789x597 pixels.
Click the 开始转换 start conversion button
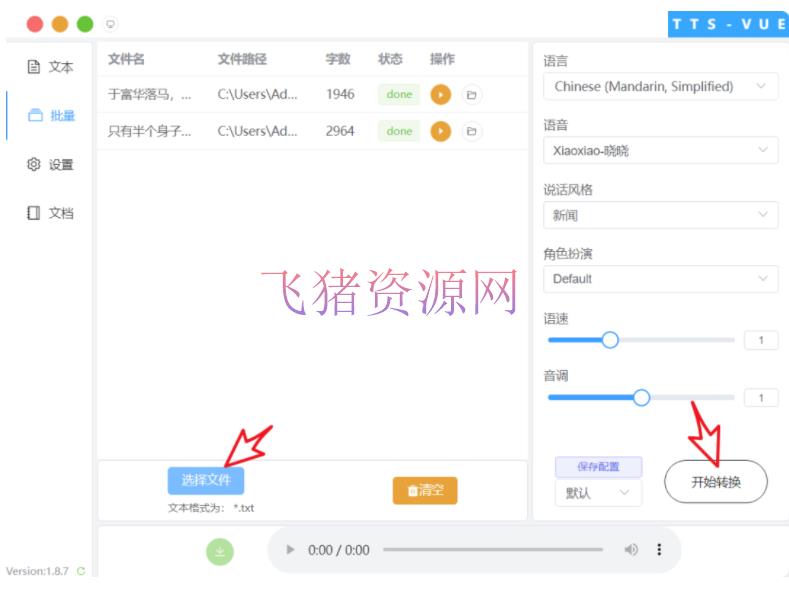716,482
